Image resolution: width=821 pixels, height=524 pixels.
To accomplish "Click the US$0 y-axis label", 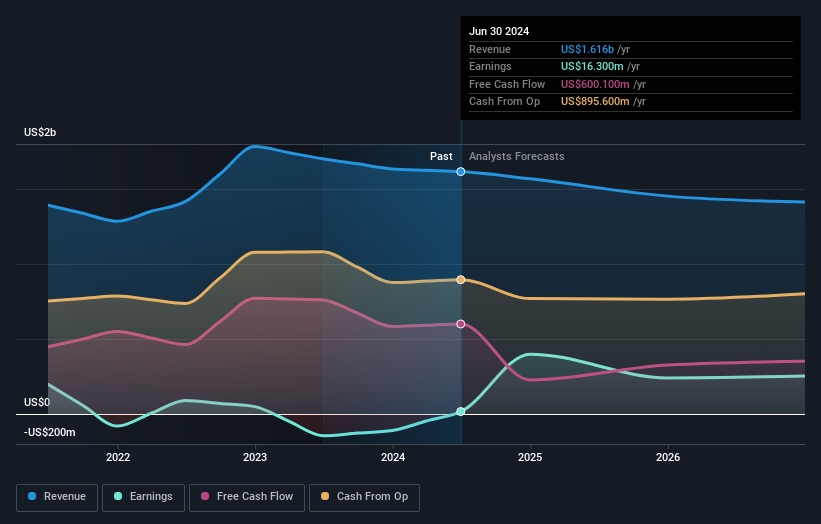I will point(37,402).
